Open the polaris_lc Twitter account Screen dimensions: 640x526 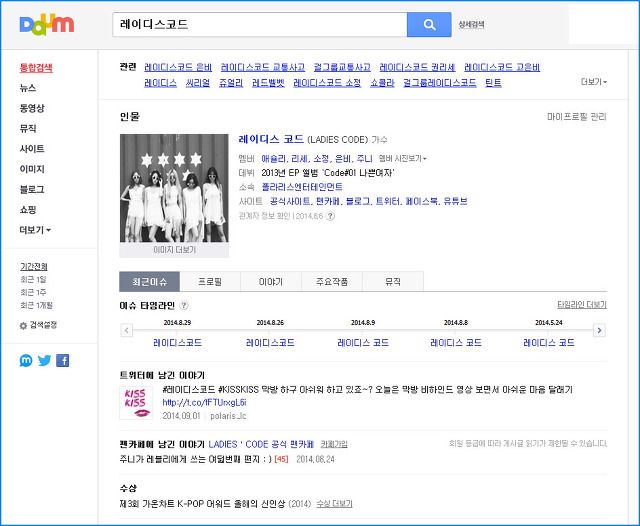(x=228, y=416)
